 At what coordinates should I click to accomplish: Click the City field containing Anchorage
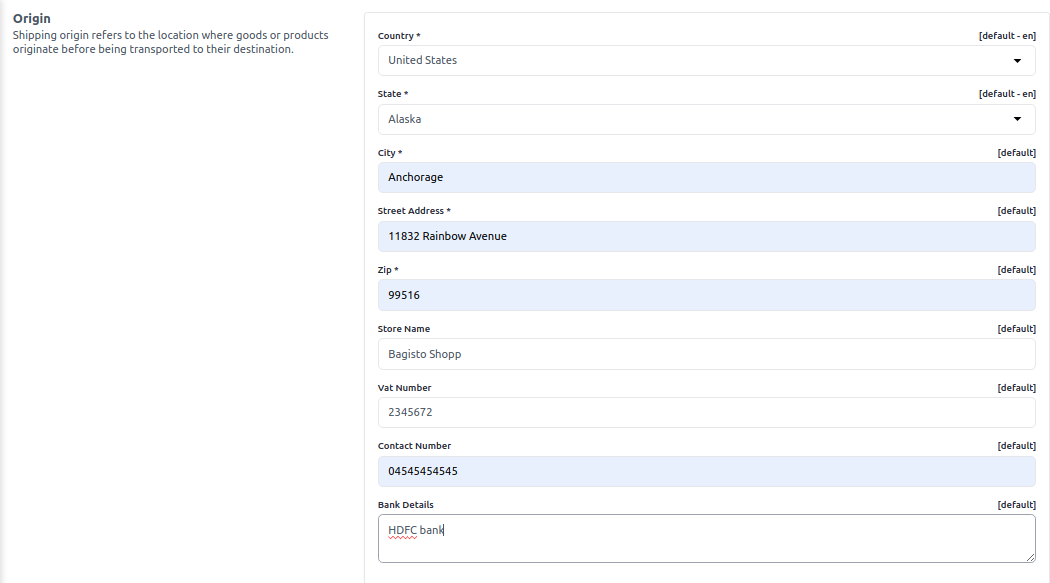point(706,177)
